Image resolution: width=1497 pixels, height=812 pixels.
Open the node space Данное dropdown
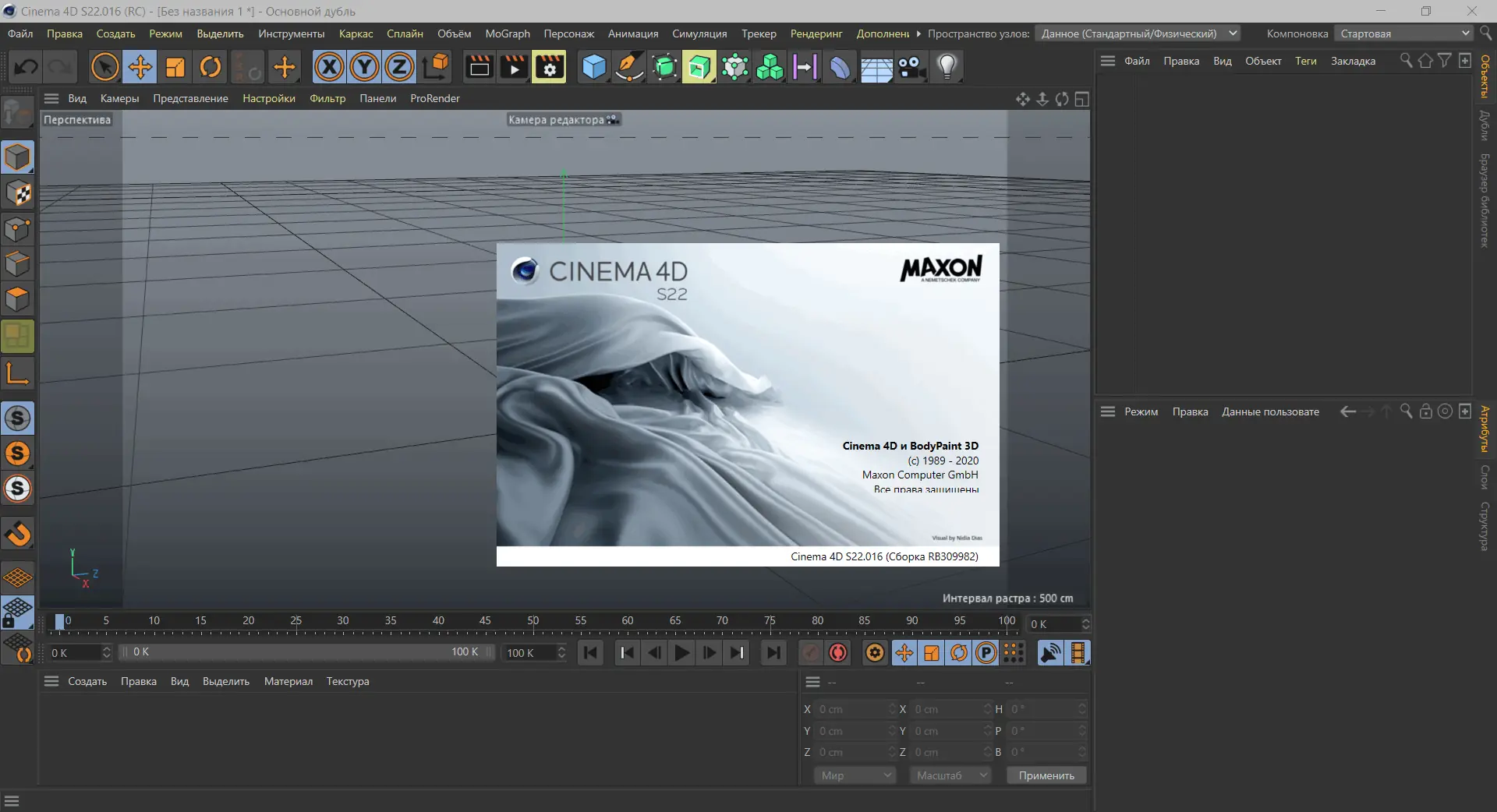coord(1138,34)
